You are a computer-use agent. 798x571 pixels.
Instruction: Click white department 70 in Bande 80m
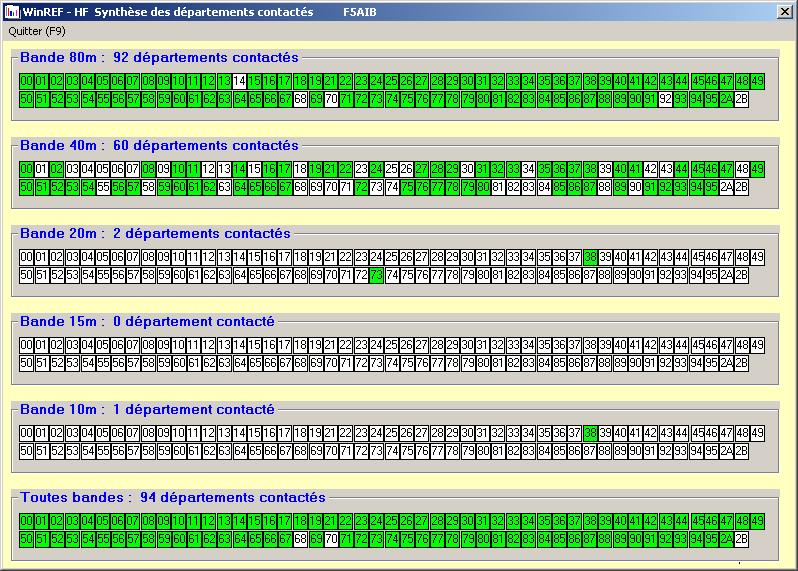pyautogui.click(x=331, y=99)
